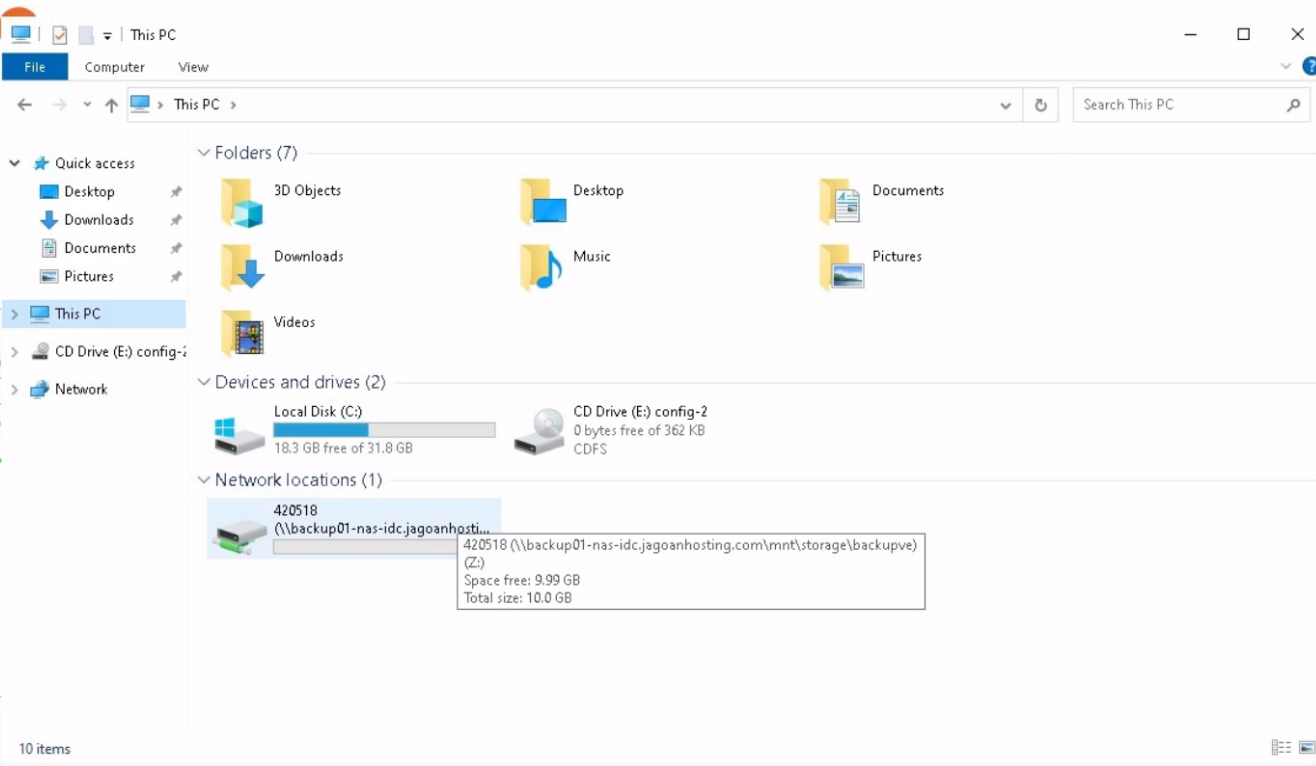This screenshot has height=766, width=1316.
Task: Collapse the Folders (7) group
Action: tap(204, 153)
